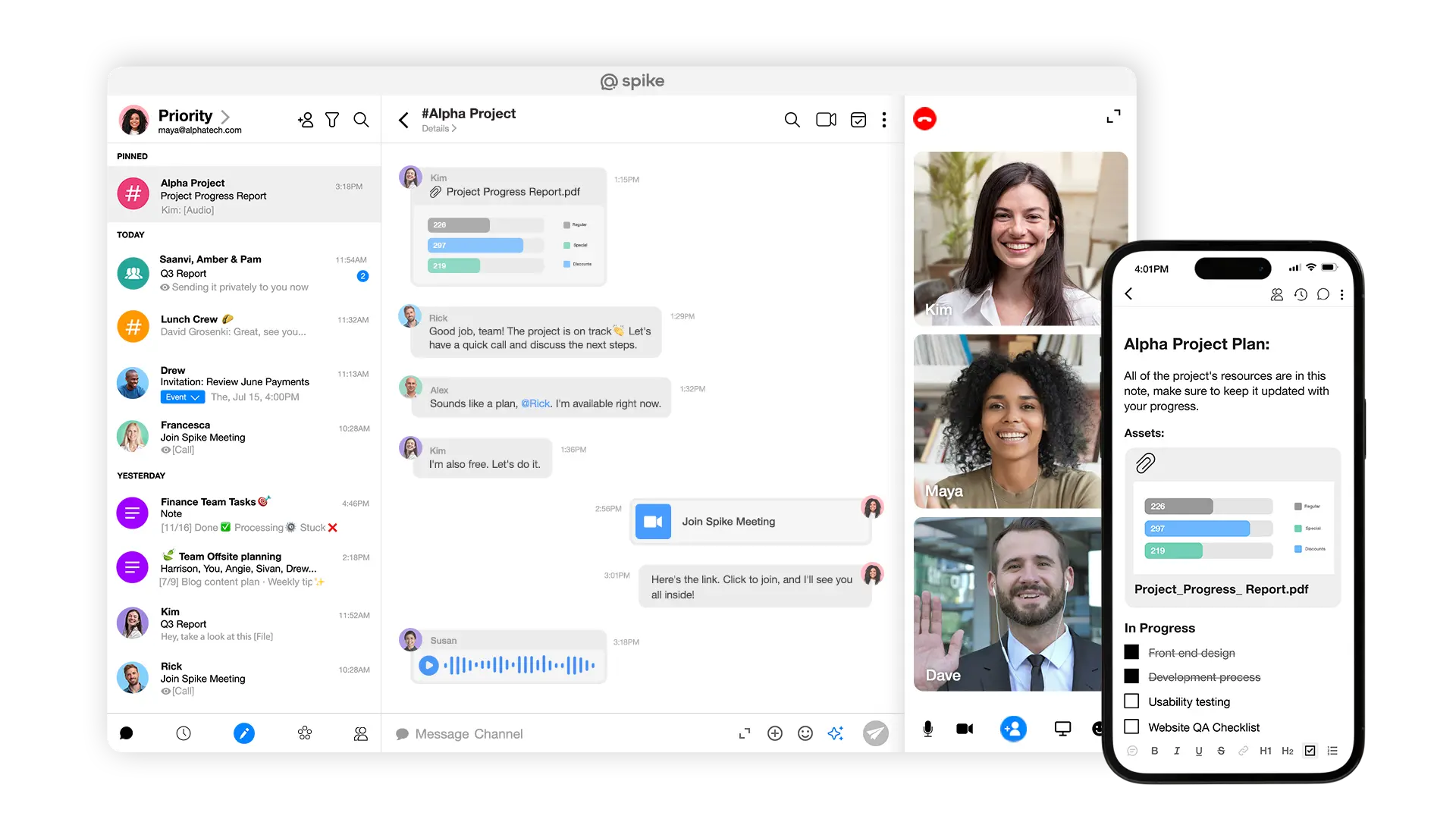The image size is (1456, 819).
Task: Open Saanvi, Amber & Pam Q3 Report thread
Action: click(x=243, y=273)
